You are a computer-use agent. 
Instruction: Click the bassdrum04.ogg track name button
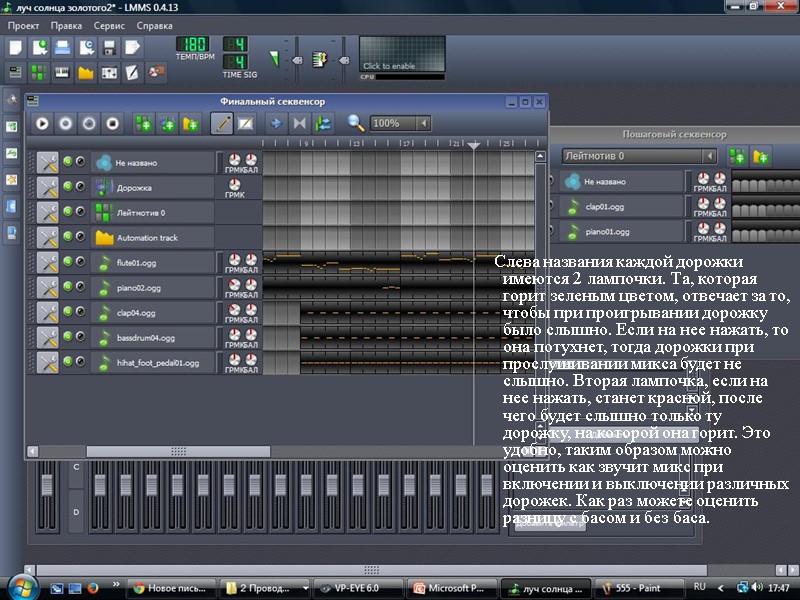point(153,338)
